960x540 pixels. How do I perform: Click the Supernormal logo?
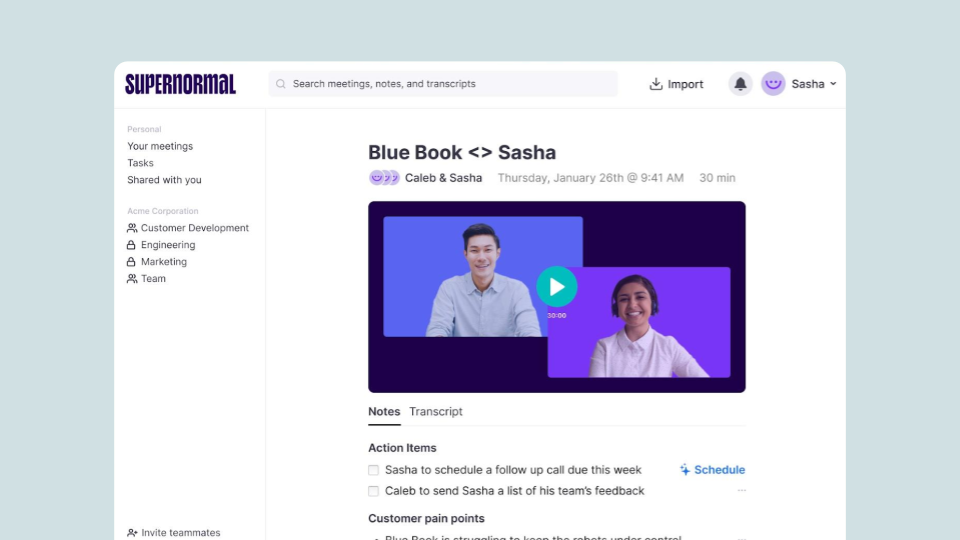181,84
